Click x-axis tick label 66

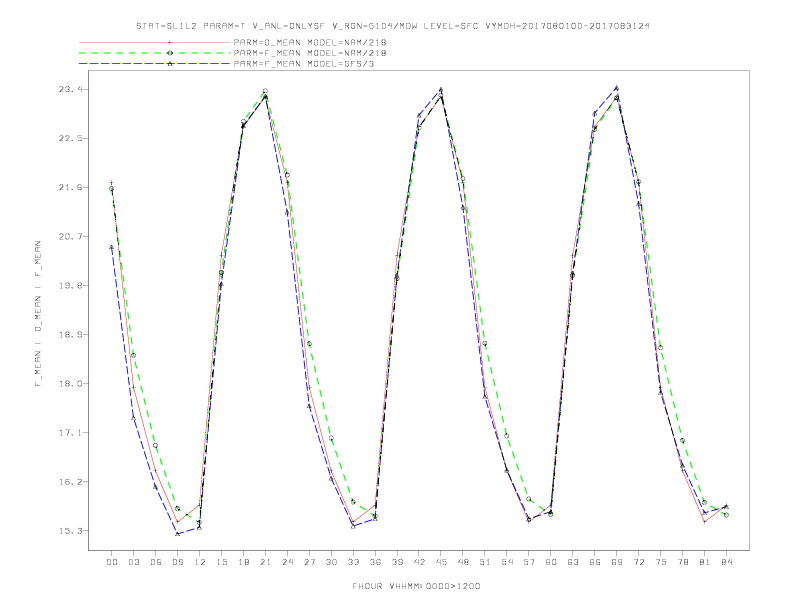[x=595, y=562]
